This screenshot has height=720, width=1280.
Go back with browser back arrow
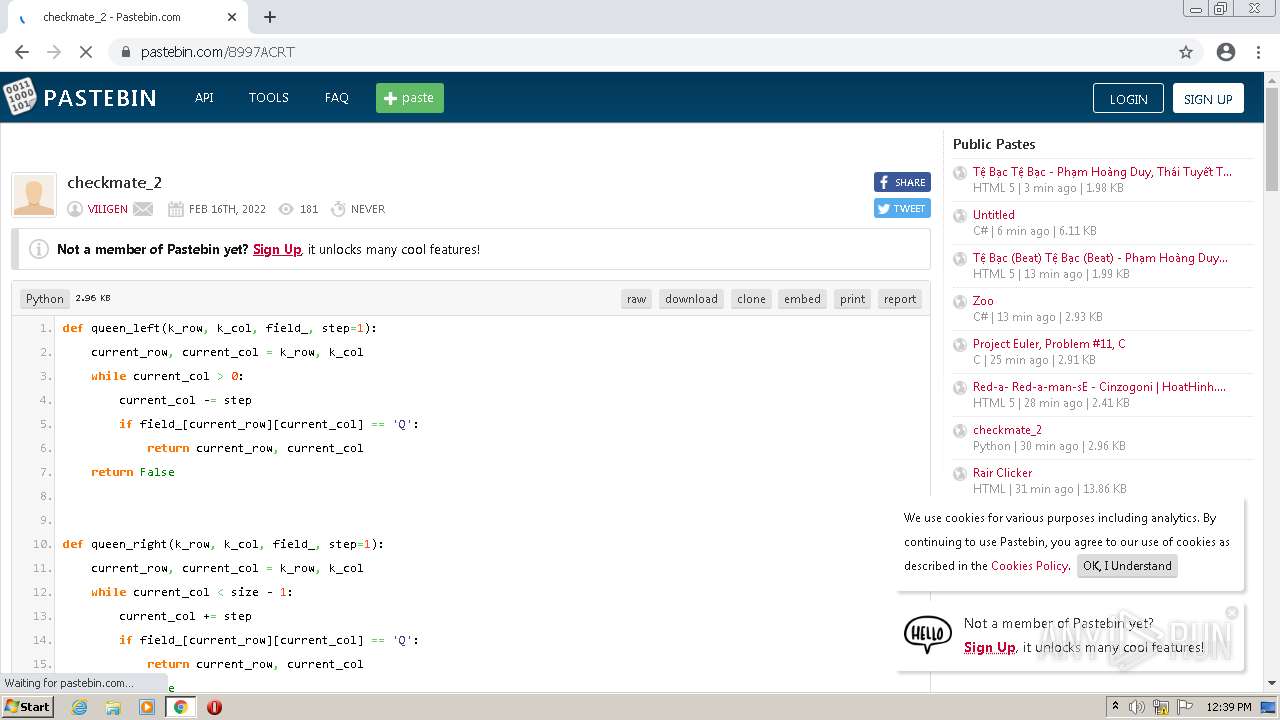[22, 52]
